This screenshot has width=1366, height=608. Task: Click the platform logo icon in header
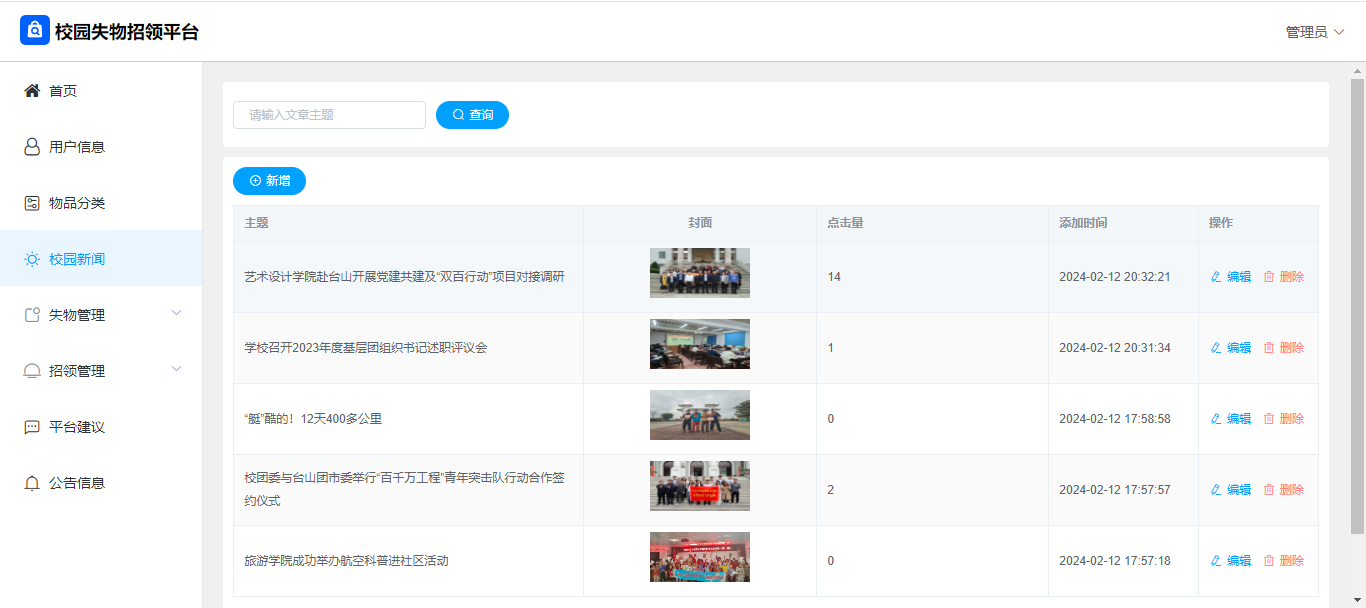(x=34, y=31)
